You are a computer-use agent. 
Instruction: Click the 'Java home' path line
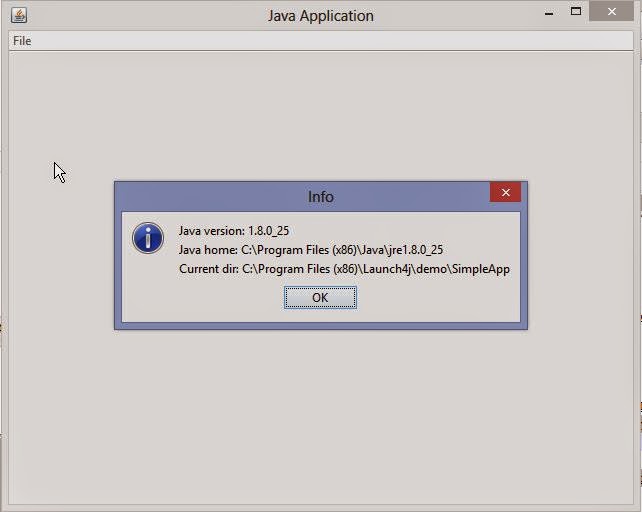click(311, 250)
